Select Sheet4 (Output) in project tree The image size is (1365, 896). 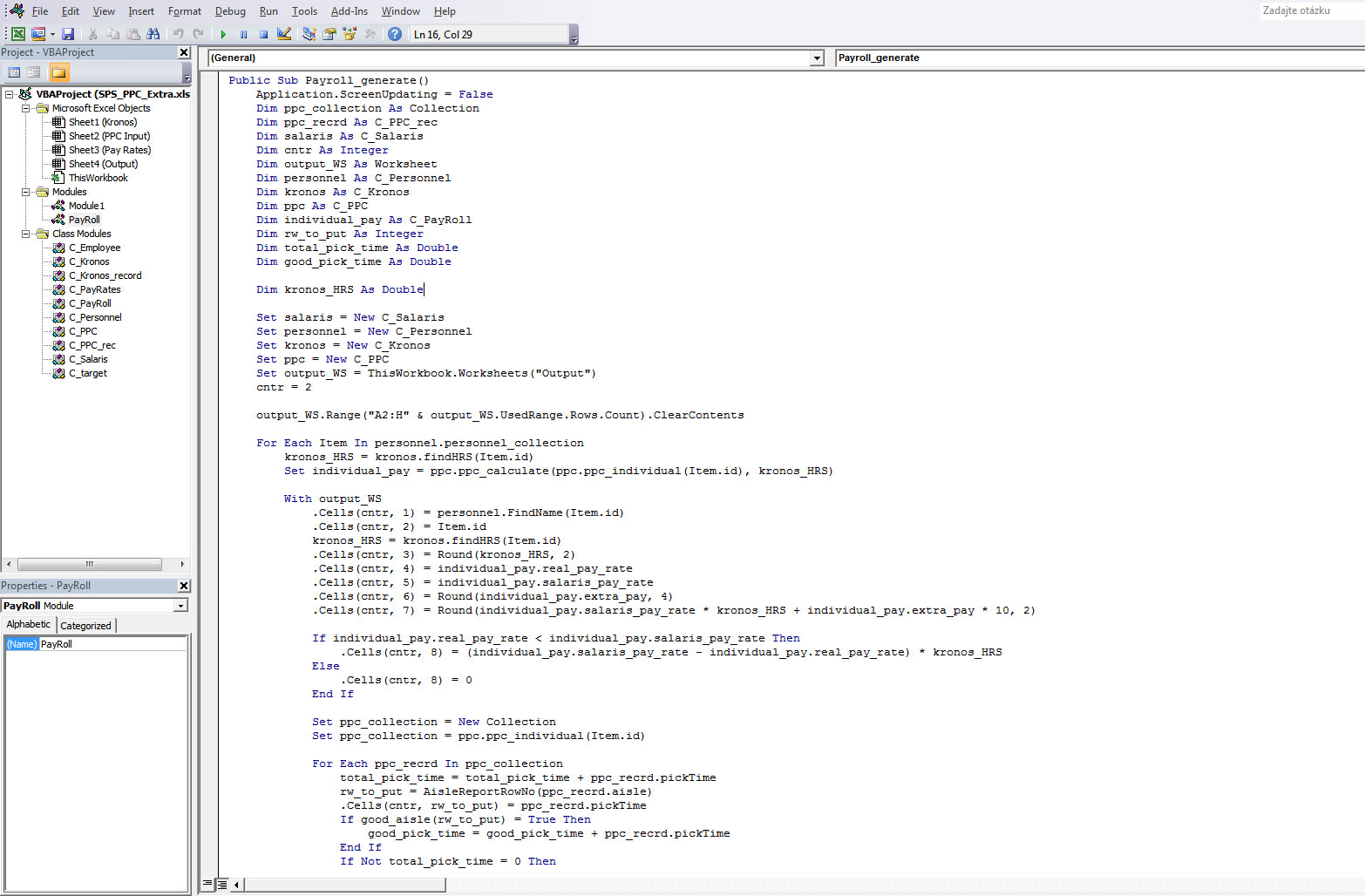click(x=103, y=164)
